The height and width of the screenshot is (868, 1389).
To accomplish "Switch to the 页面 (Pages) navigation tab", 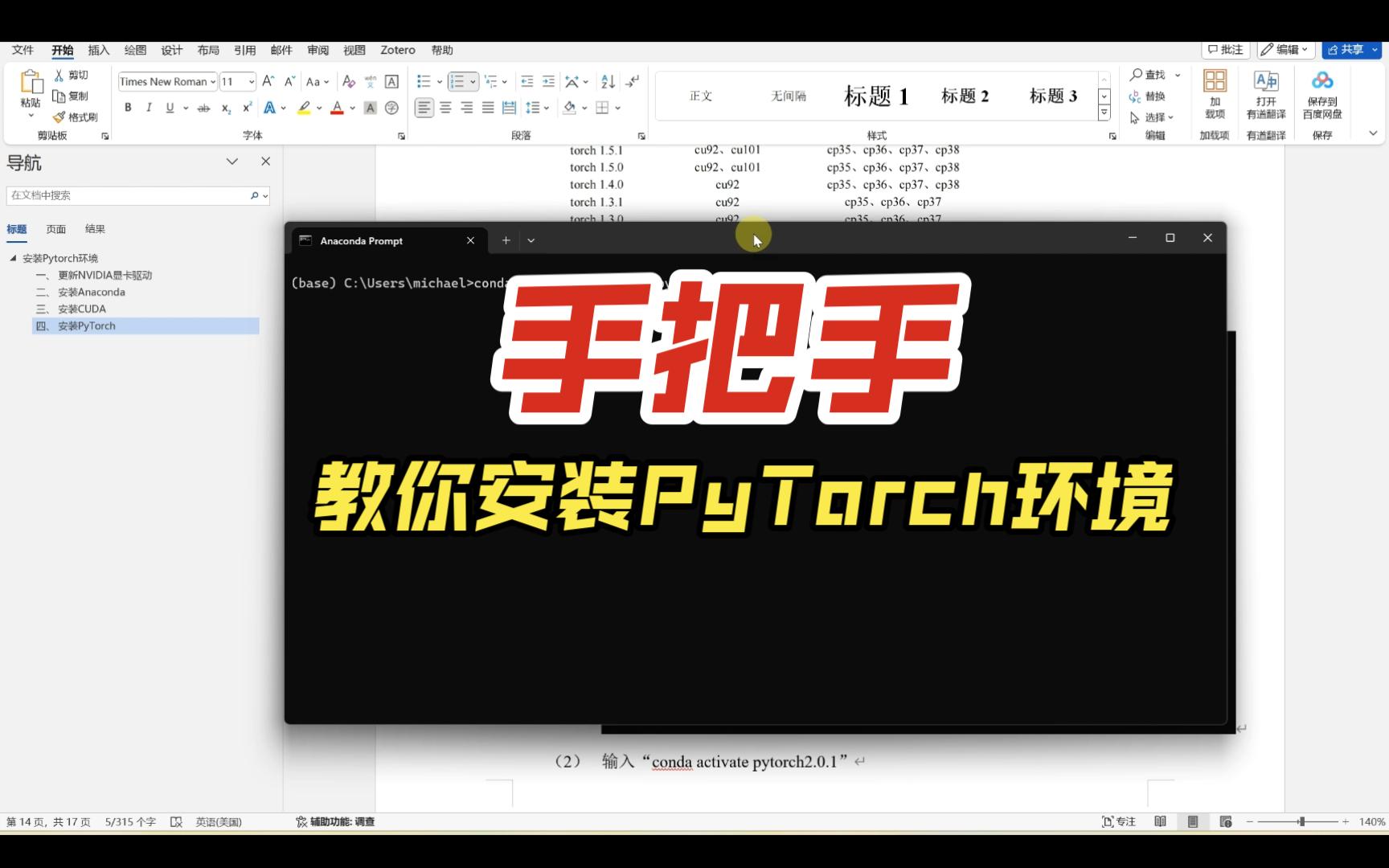I will (56, 229).
